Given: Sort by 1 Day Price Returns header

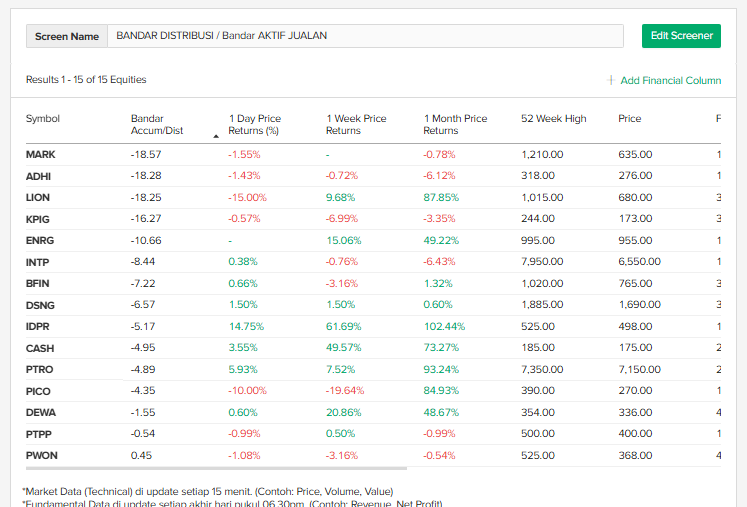Looking at the screenshot, I should (255, 124).
